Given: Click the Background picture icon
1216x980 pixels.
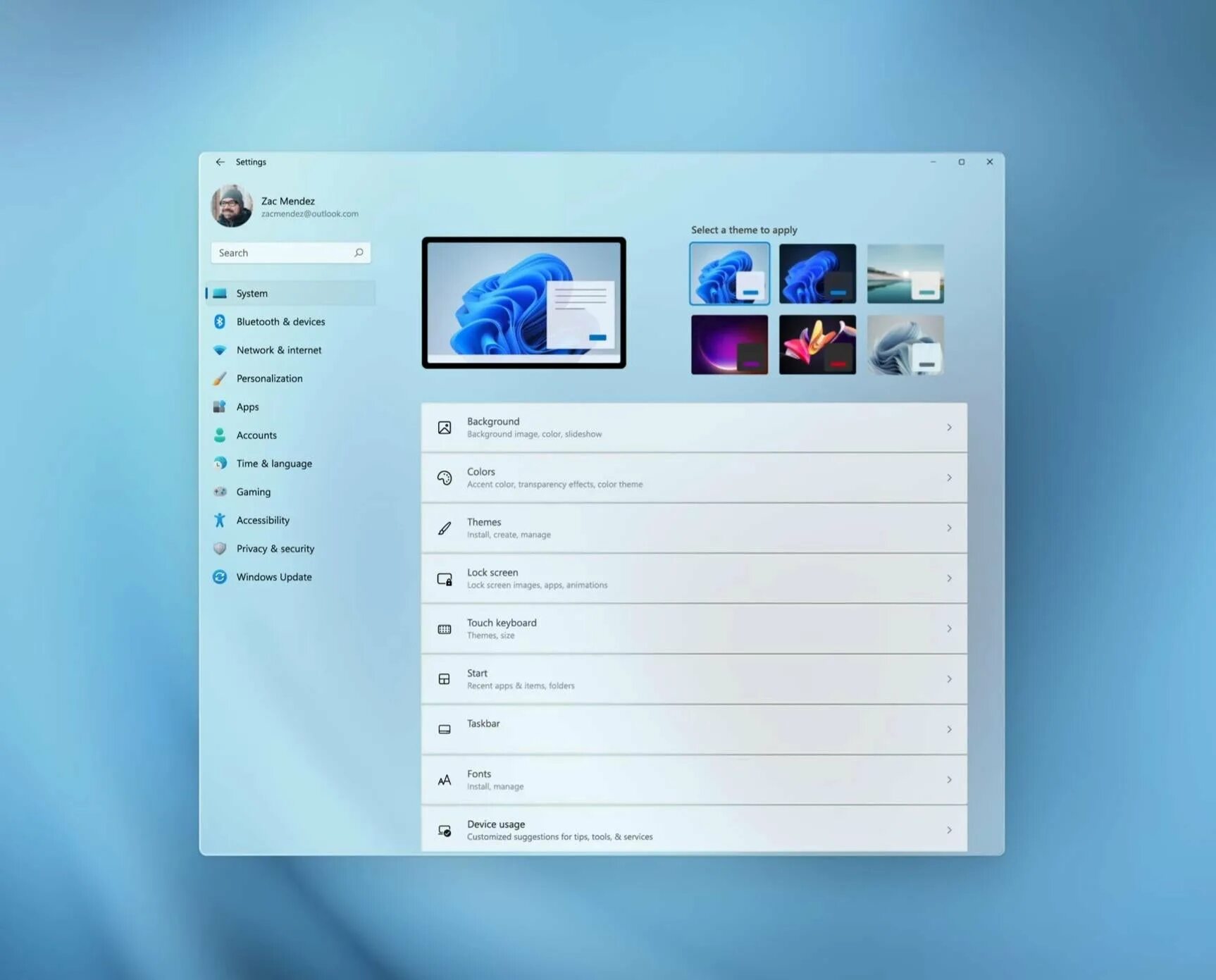Looking at the screenshot, I should 445,428.
